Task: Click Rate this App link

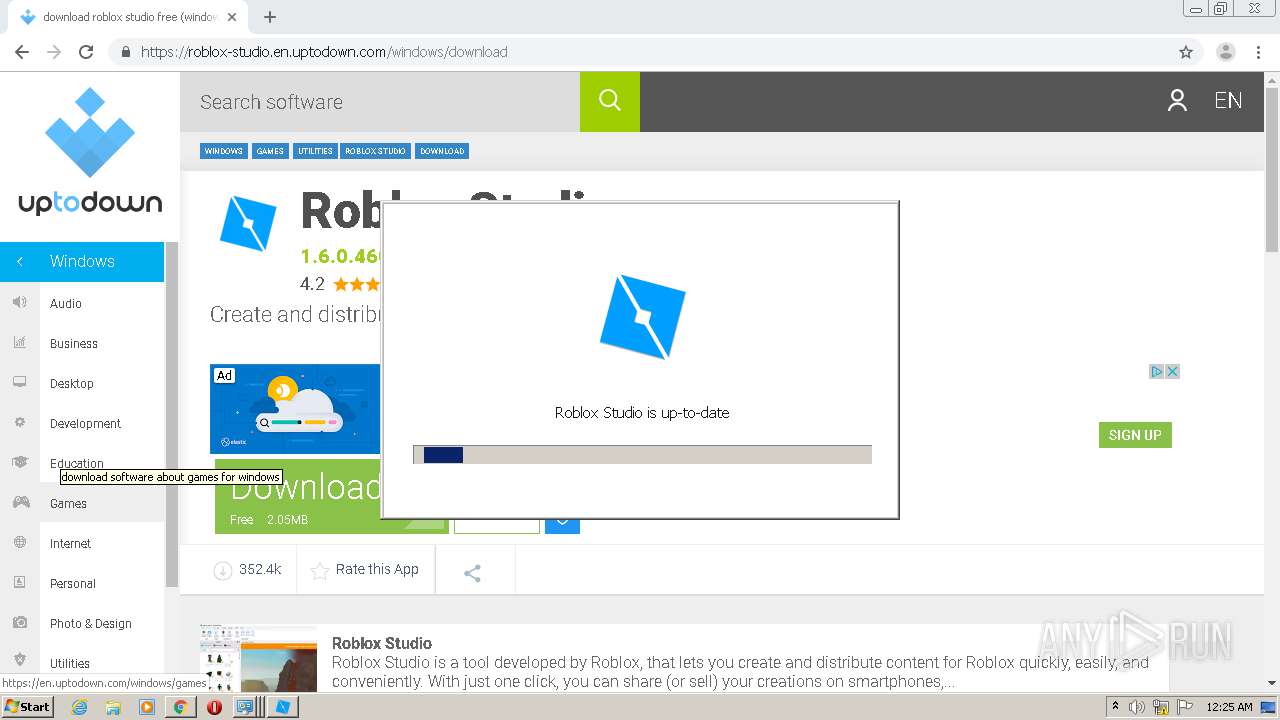Action: pyautogui.click(x=377, y=569)
